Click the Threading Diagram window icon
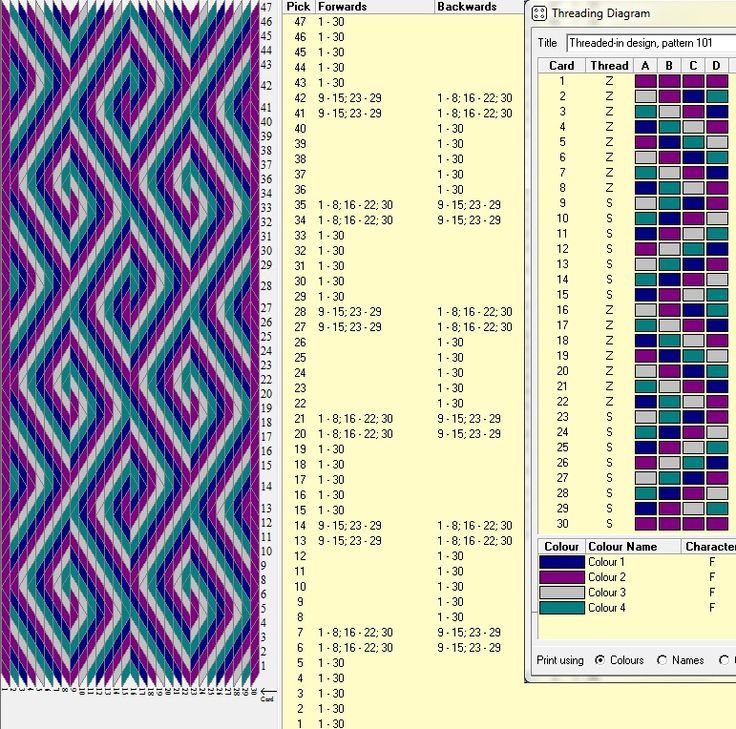Screen dimensions: 736x729 (x=539, y=13)
